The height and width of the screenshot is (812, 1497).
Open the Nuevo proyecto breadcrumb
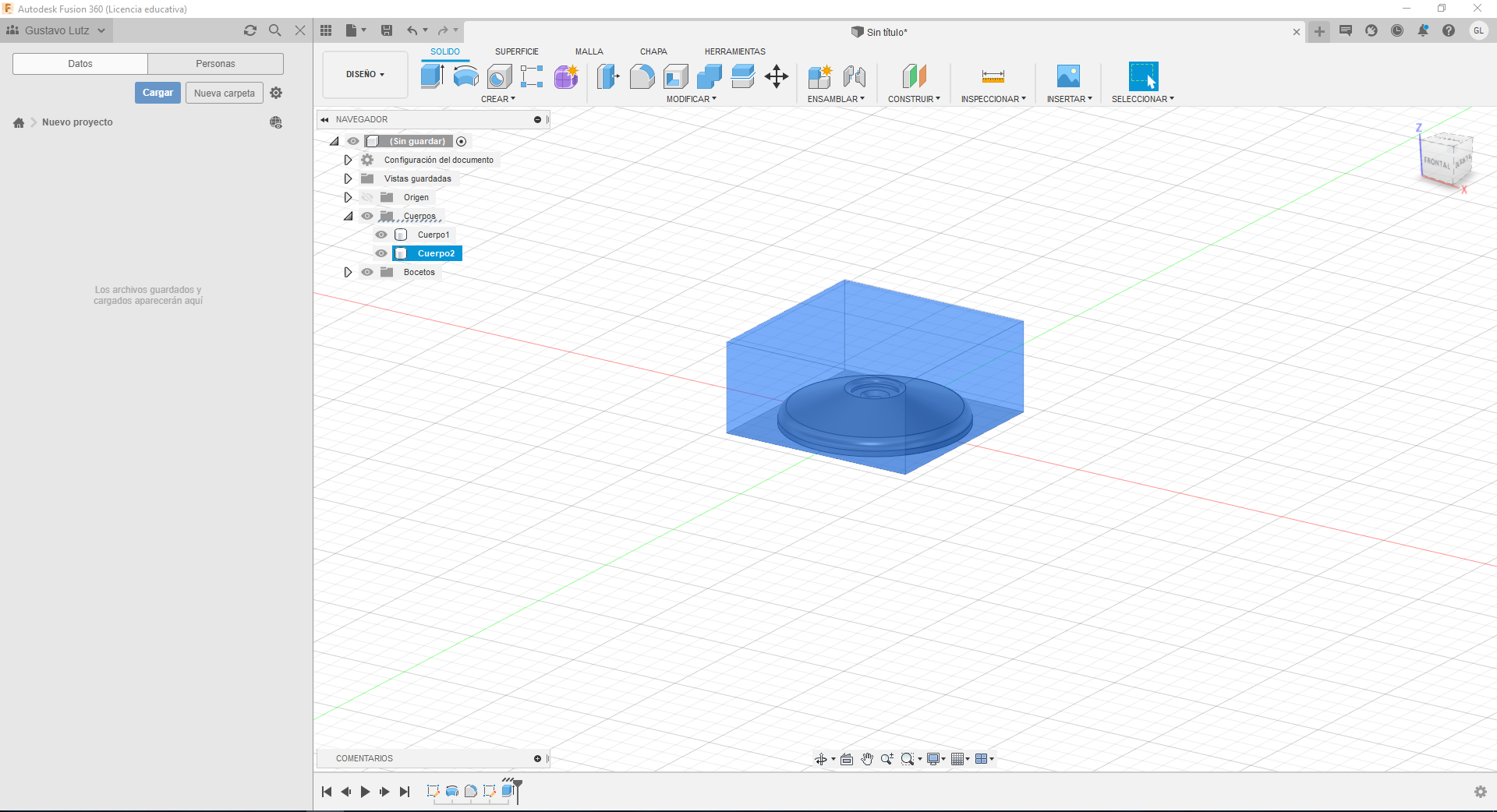pos(77,122)
